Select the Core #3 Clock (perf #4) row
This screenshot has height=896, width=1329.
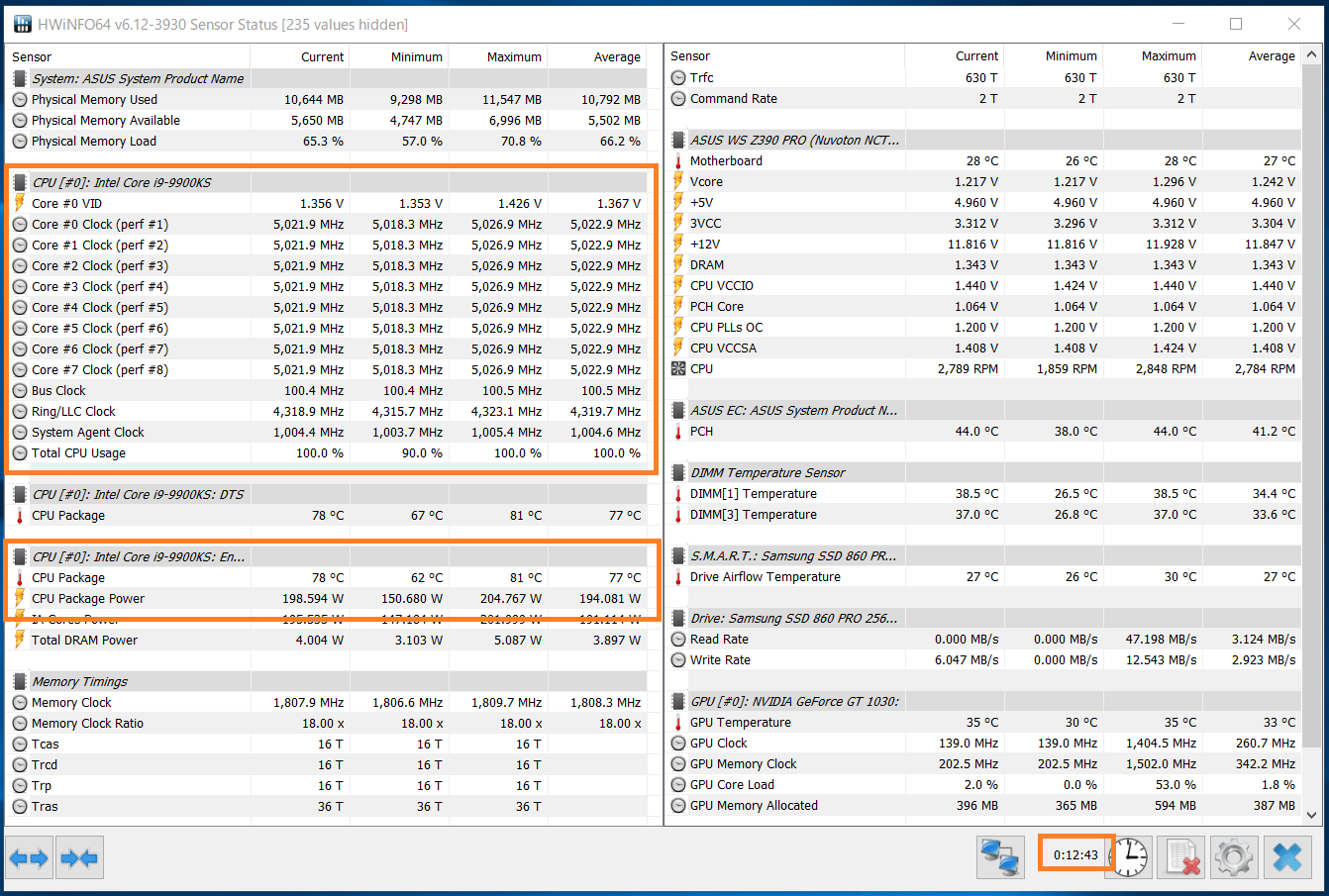327,286
